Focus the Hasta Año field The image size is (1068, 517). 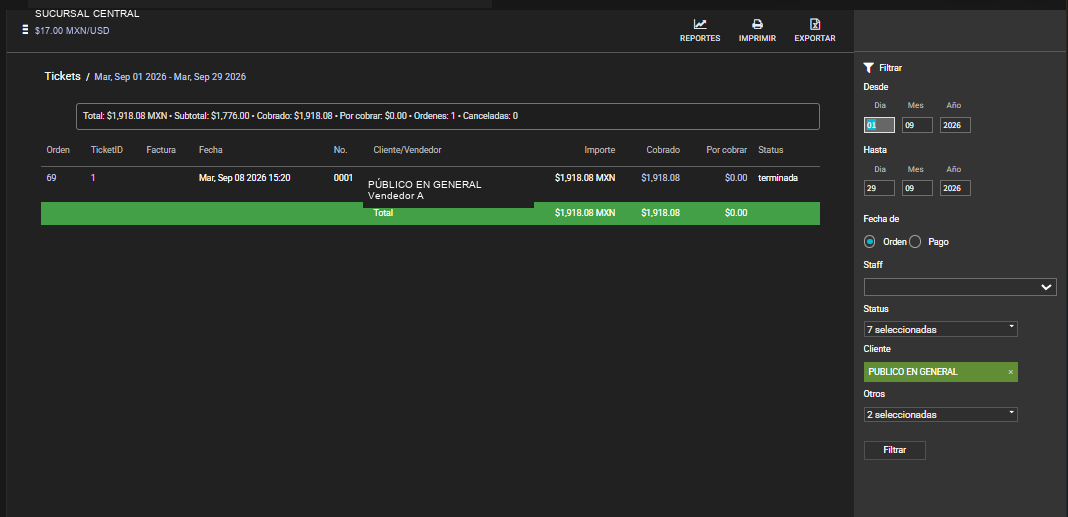tap(955, 188)
